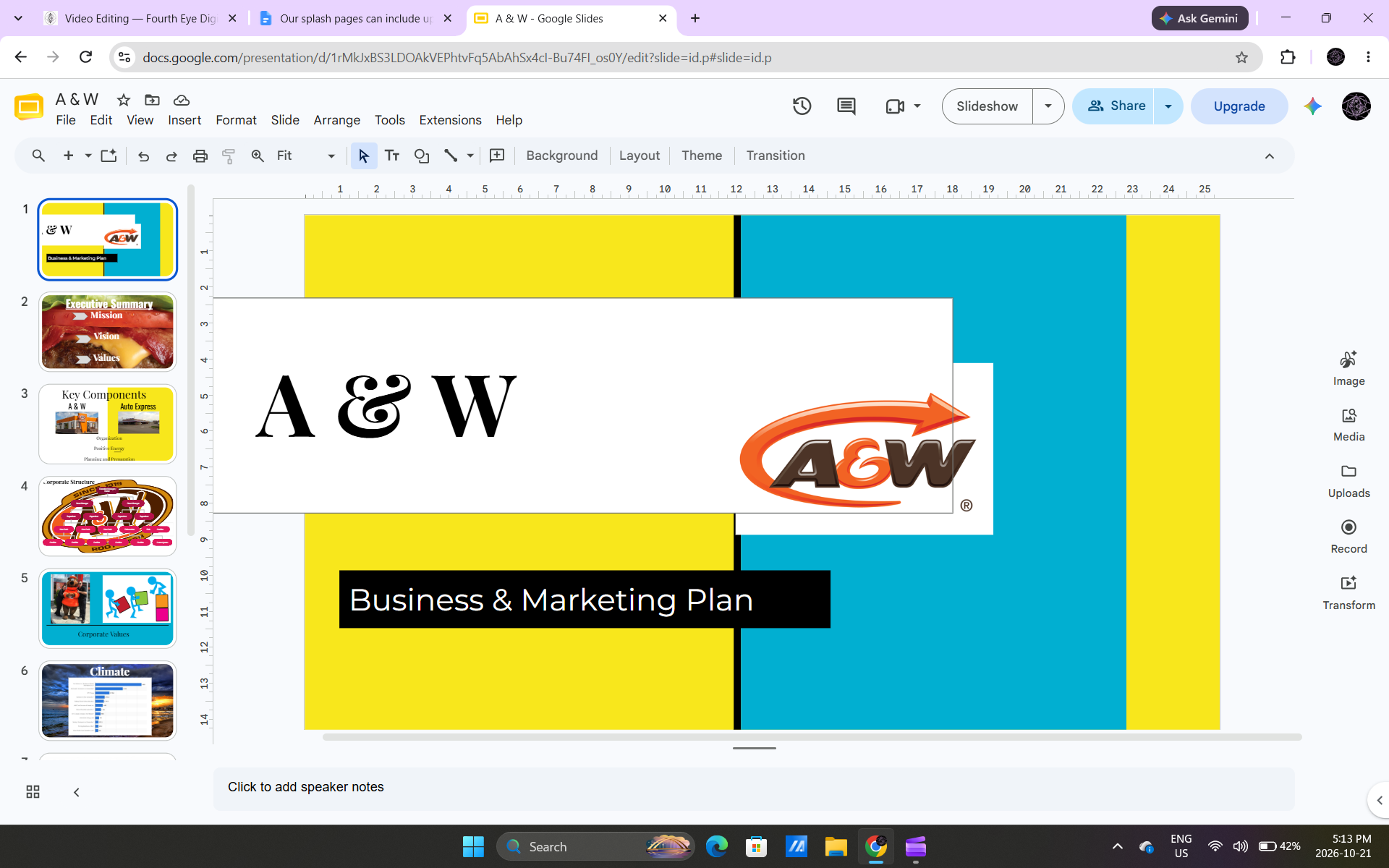Expand the line type dropdown arrow
Screen dimensions: 1389x868
coord(470,156)
